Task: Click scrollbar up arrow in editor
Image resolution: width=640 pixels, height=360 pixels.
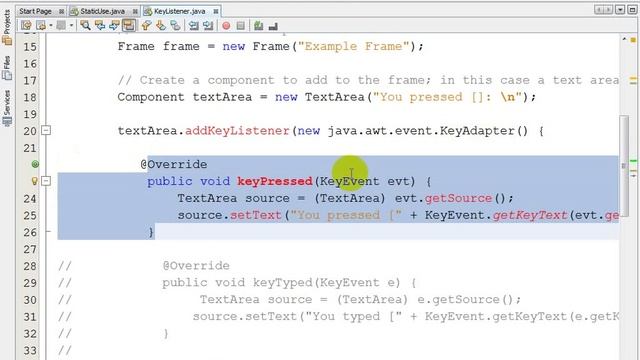Action: (x=624, y=39)
